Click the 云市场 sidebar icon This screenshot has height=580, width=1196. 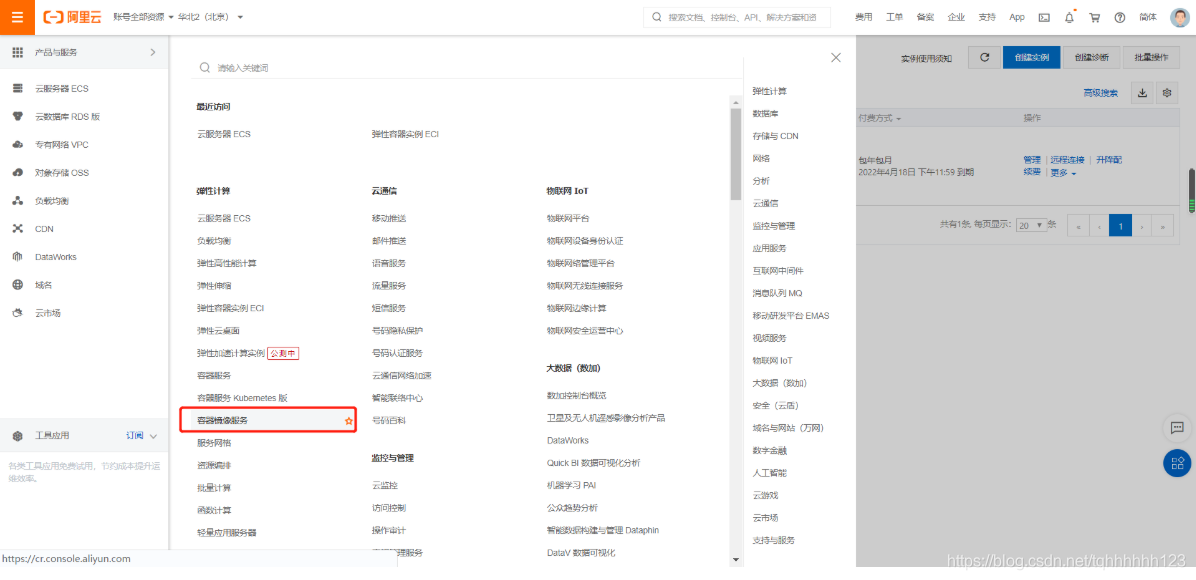point(18,313)
